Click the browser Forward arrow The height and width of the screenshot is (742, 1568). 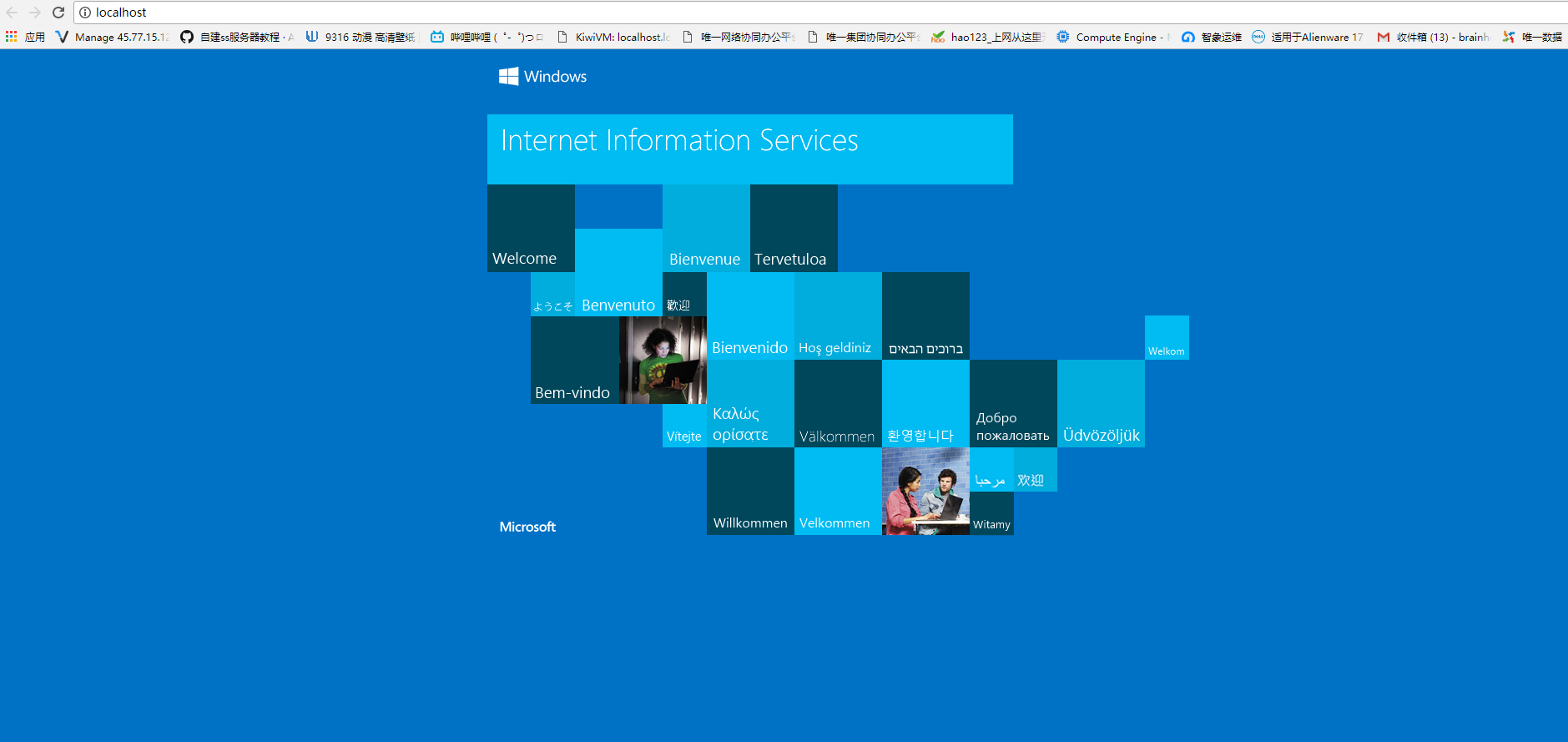click(x=35, y=13)
